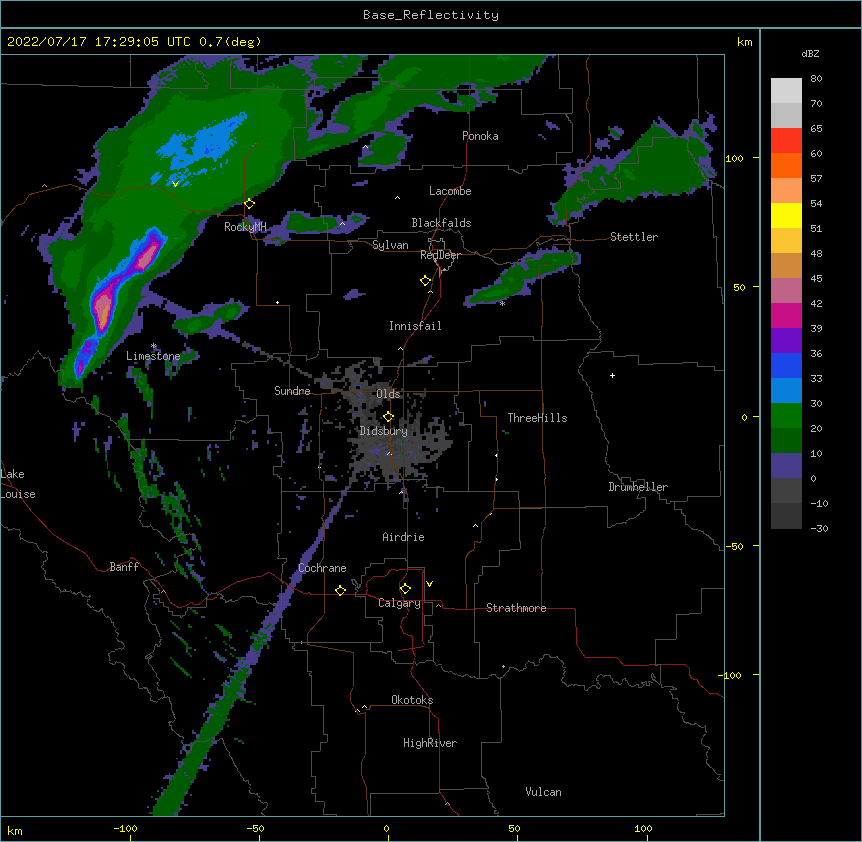Click the Cochrane town label
Image resolution: width=862 pixels, height=842 pixels.
click(x=322, y=568)
